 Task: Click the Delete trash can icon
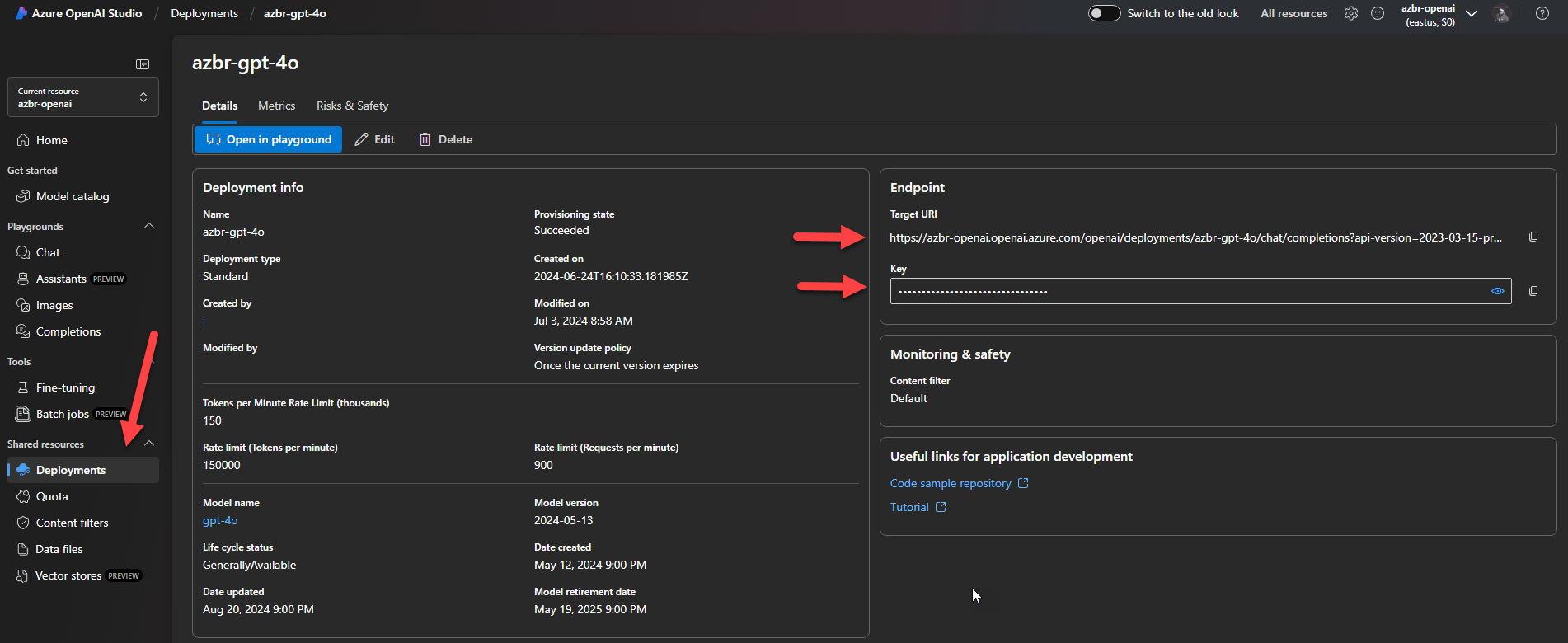(425, 139)
